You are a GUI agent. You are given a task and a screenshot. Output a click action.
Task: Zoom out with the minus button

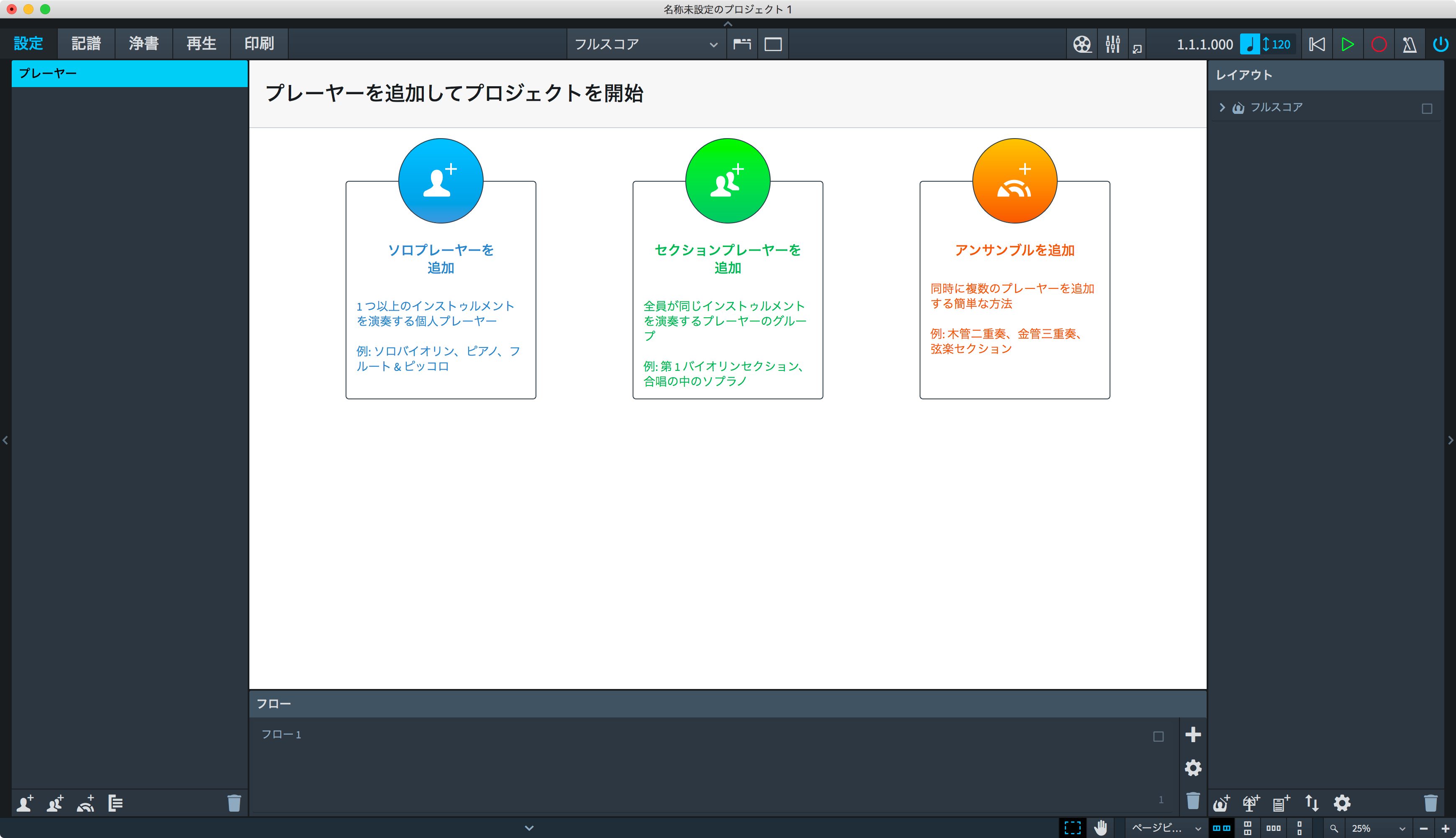pos(1424,829)
